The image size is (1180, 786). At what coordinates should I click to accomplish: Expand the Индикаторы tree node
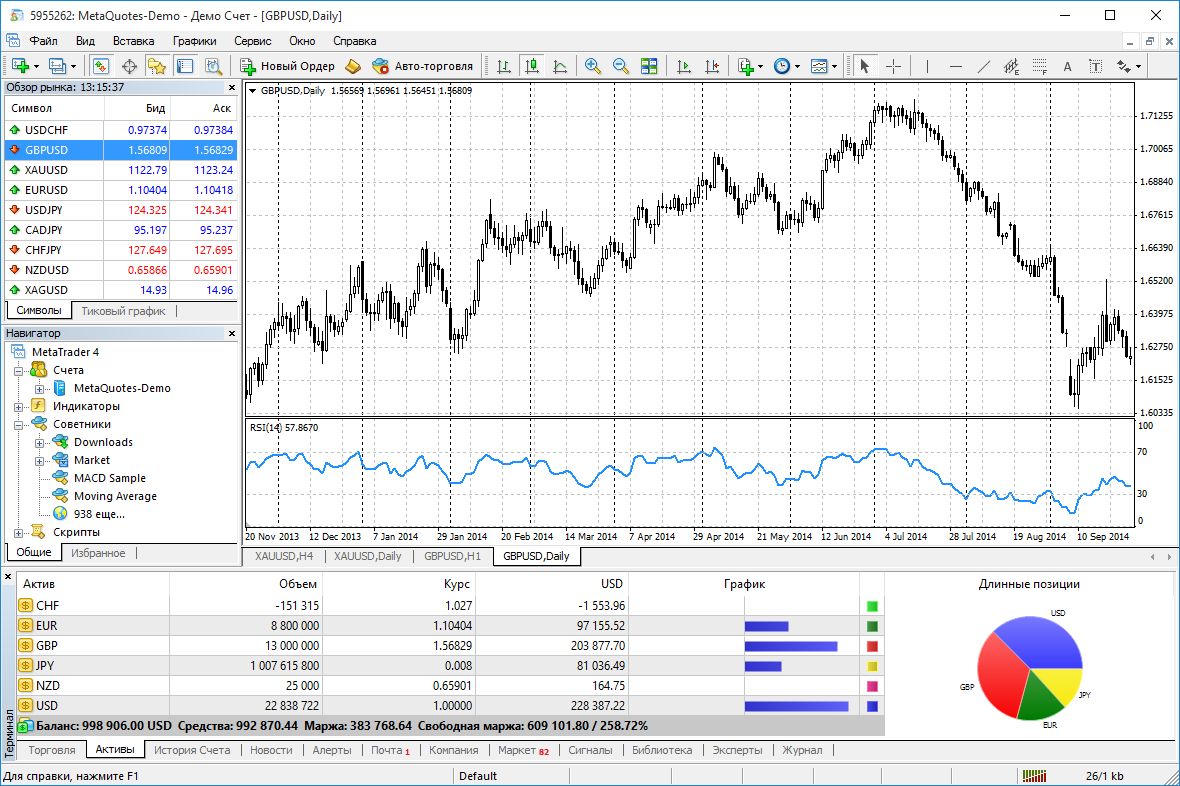pos(19,407)
